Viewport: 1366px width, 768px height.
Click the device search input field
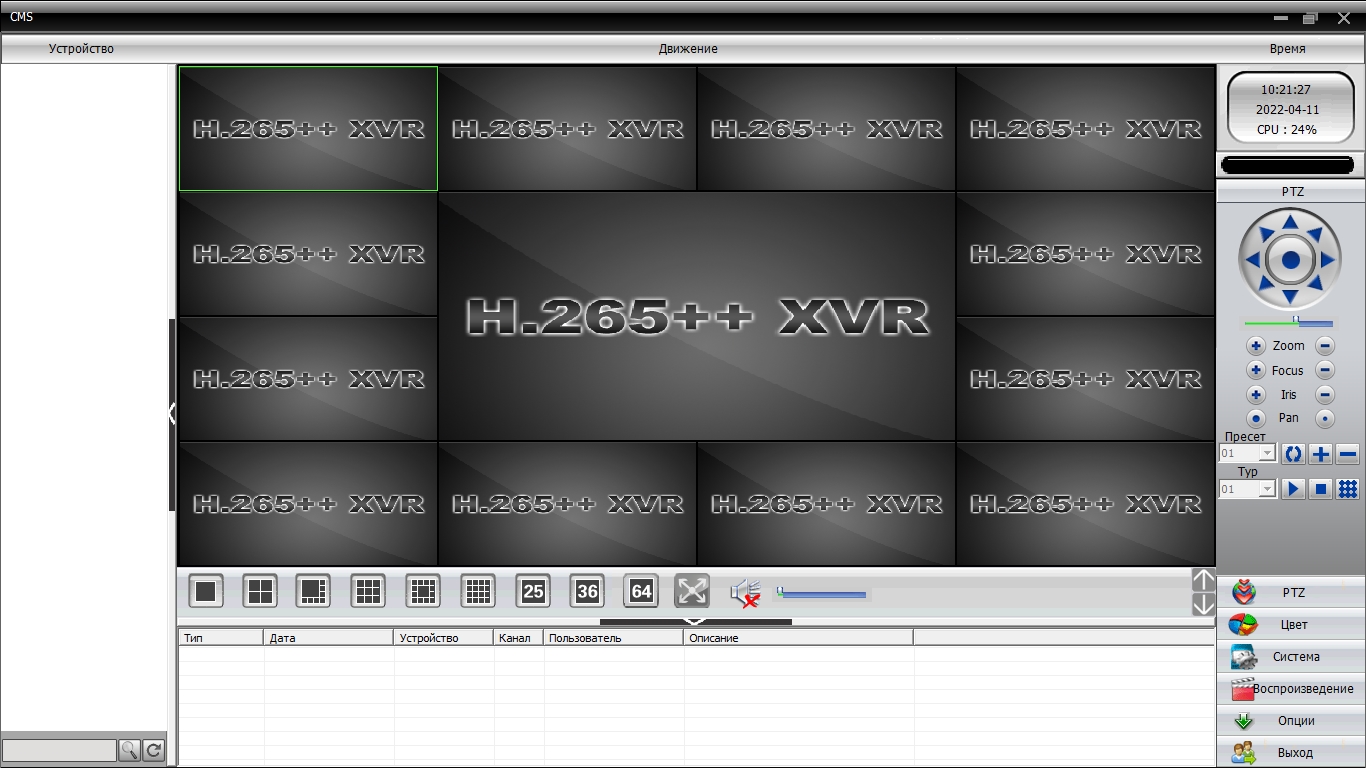pyautogui.click(x=59, y=750)
